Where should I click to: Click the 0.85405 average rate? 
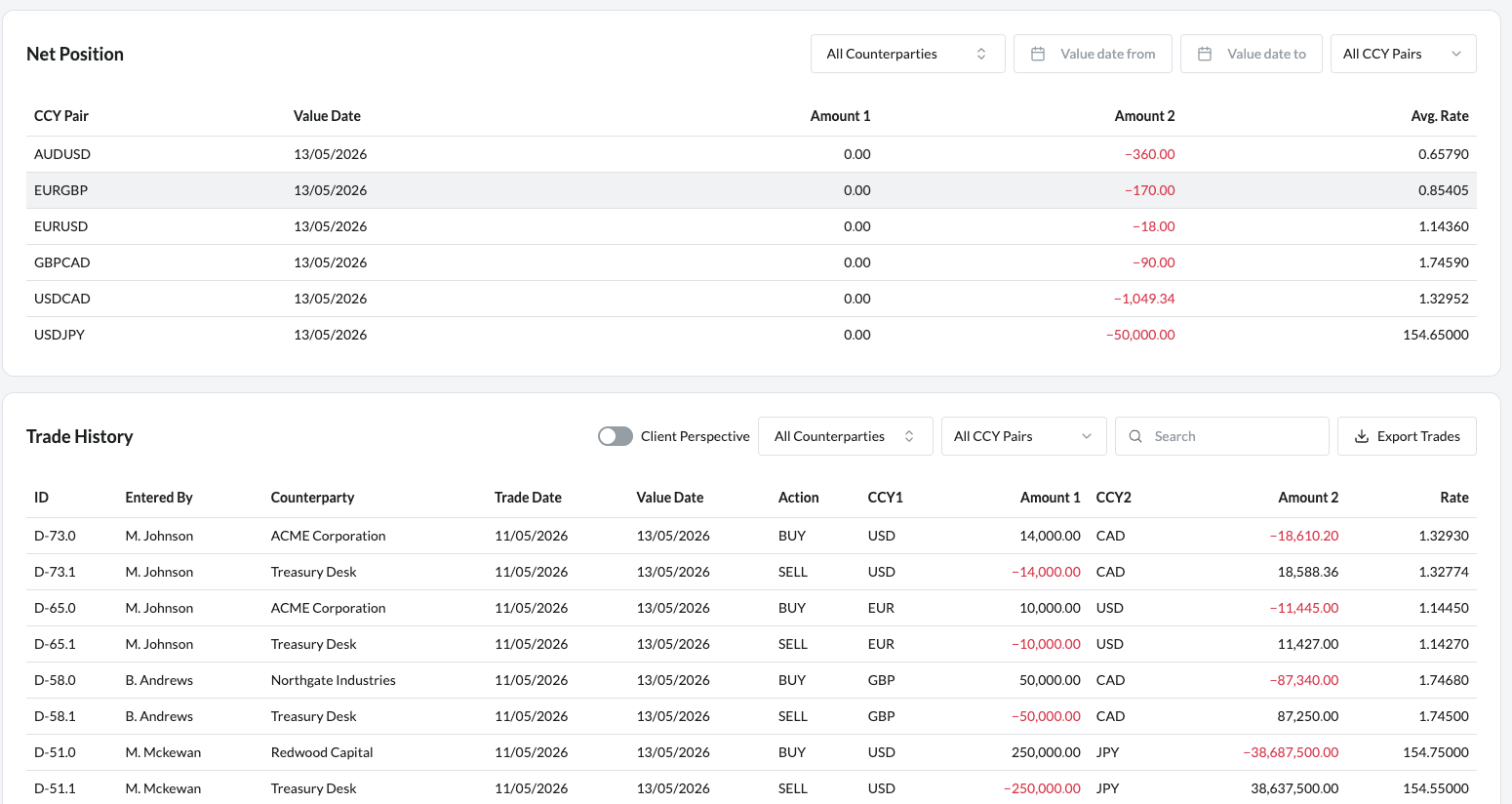click(1443, 190)
